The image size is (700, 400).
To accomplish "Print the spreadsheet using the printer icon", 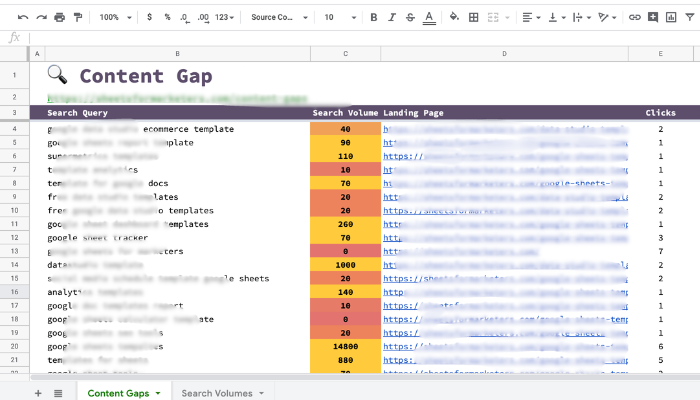I will [x=59, y=17].
